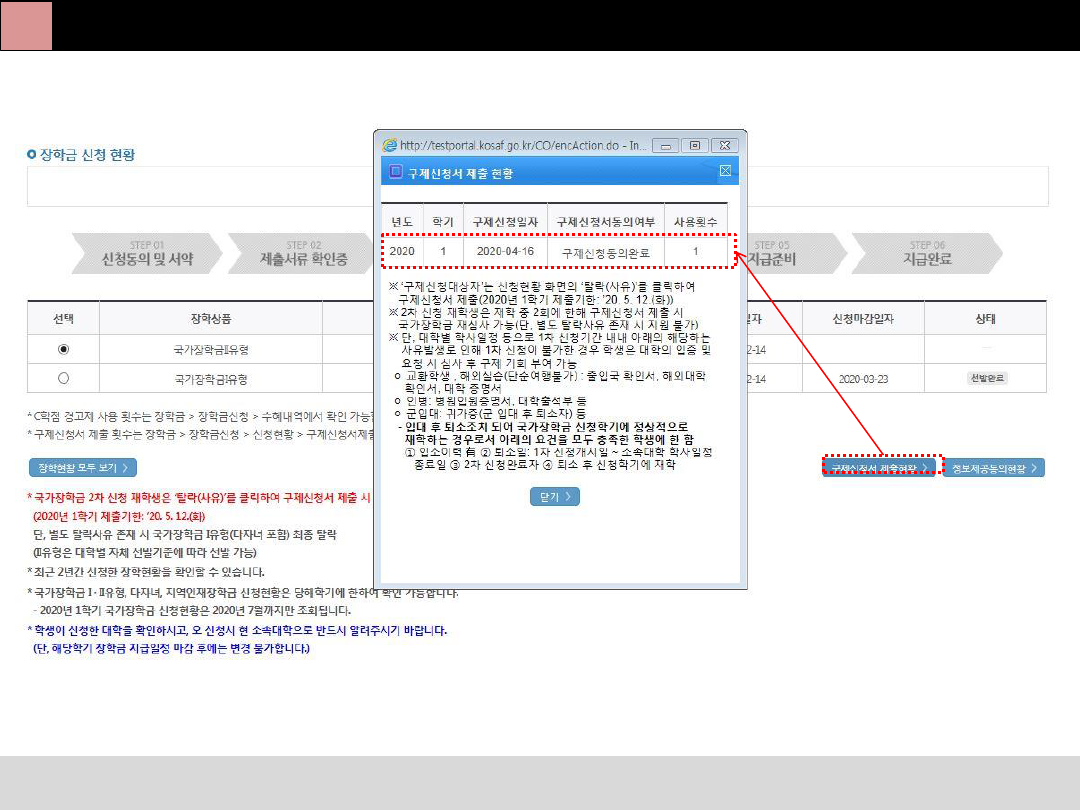Click the 구제신청서 제출현황 button
1080x810 pixels.
click(880, 467)
